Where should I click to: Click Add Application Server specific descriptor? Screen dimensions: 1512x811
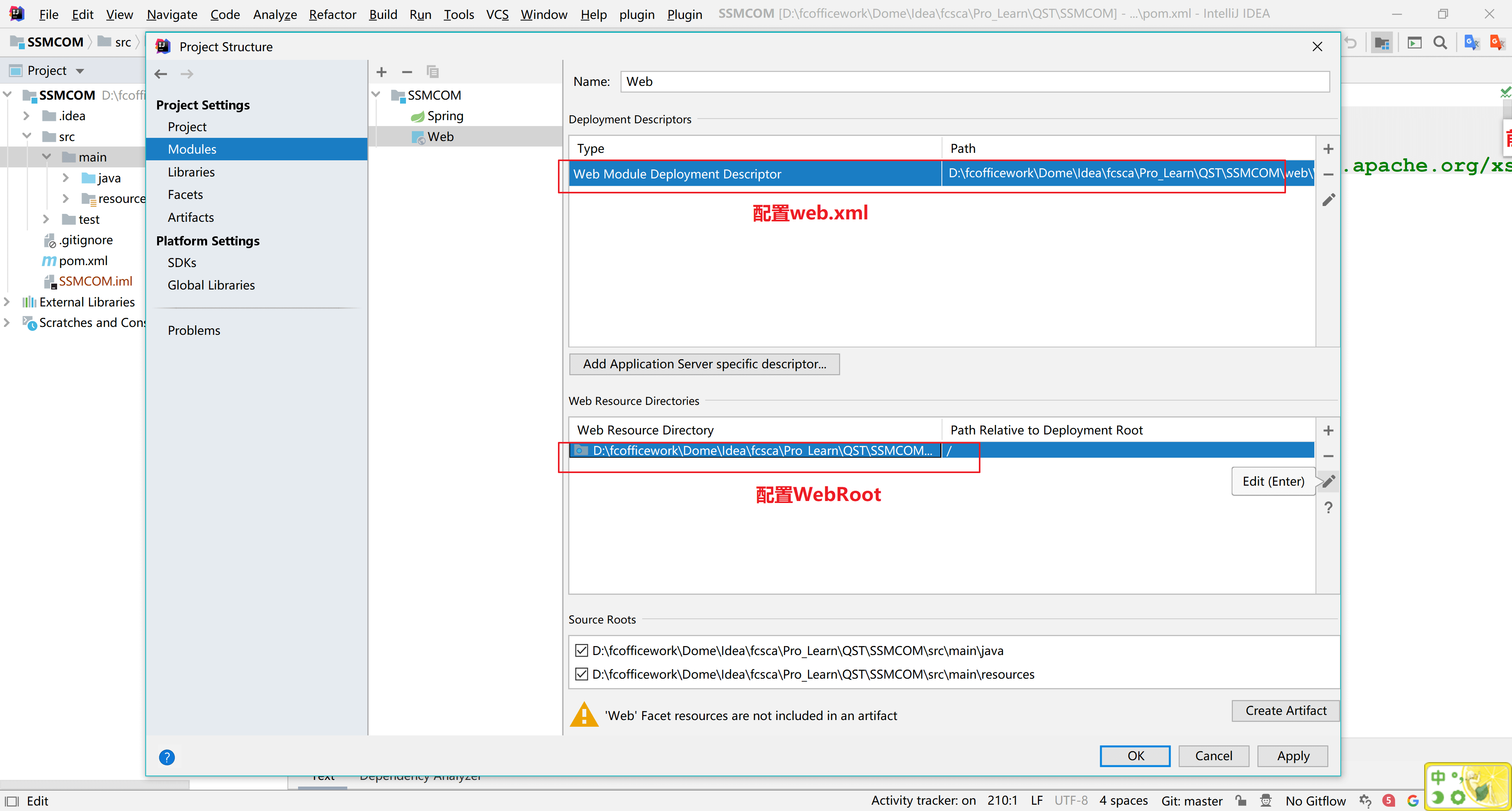[x=704, y=364]
